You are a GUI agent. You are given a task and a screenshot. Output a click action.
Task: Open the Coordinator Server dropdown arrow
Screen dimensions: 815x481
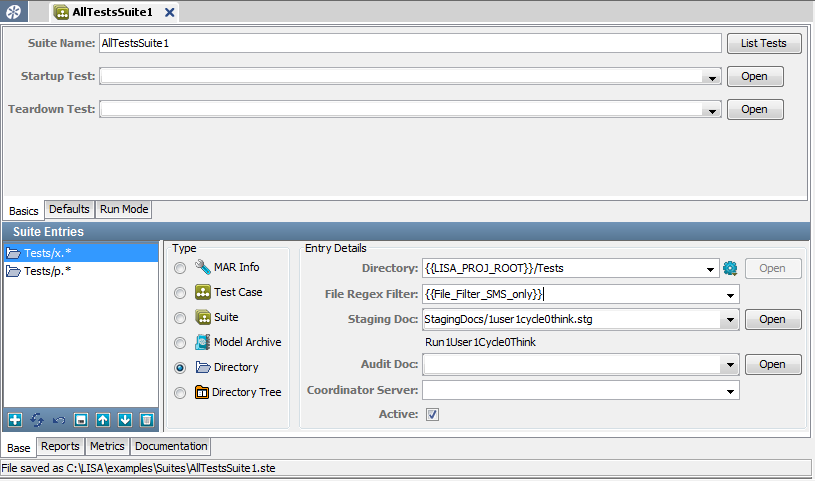point(730,391)
